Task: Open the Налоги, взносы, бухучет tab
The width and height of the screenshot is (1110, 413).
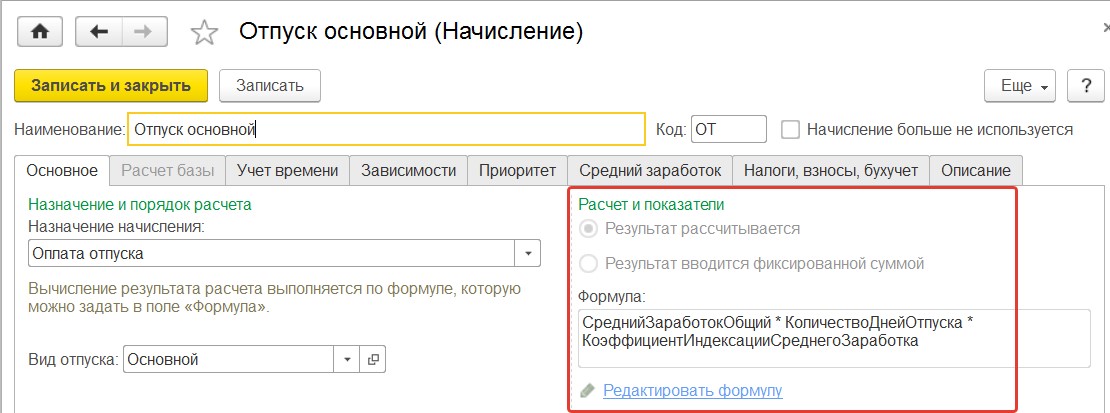Action: pyautogui.click(x=830, y=170)
